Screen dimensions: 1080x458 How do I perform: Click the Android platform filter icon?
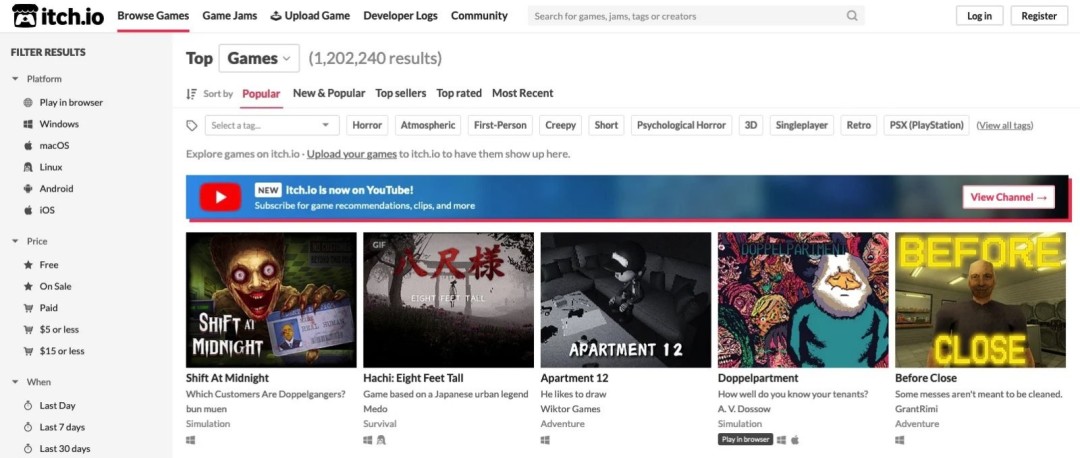click(28, 189)
